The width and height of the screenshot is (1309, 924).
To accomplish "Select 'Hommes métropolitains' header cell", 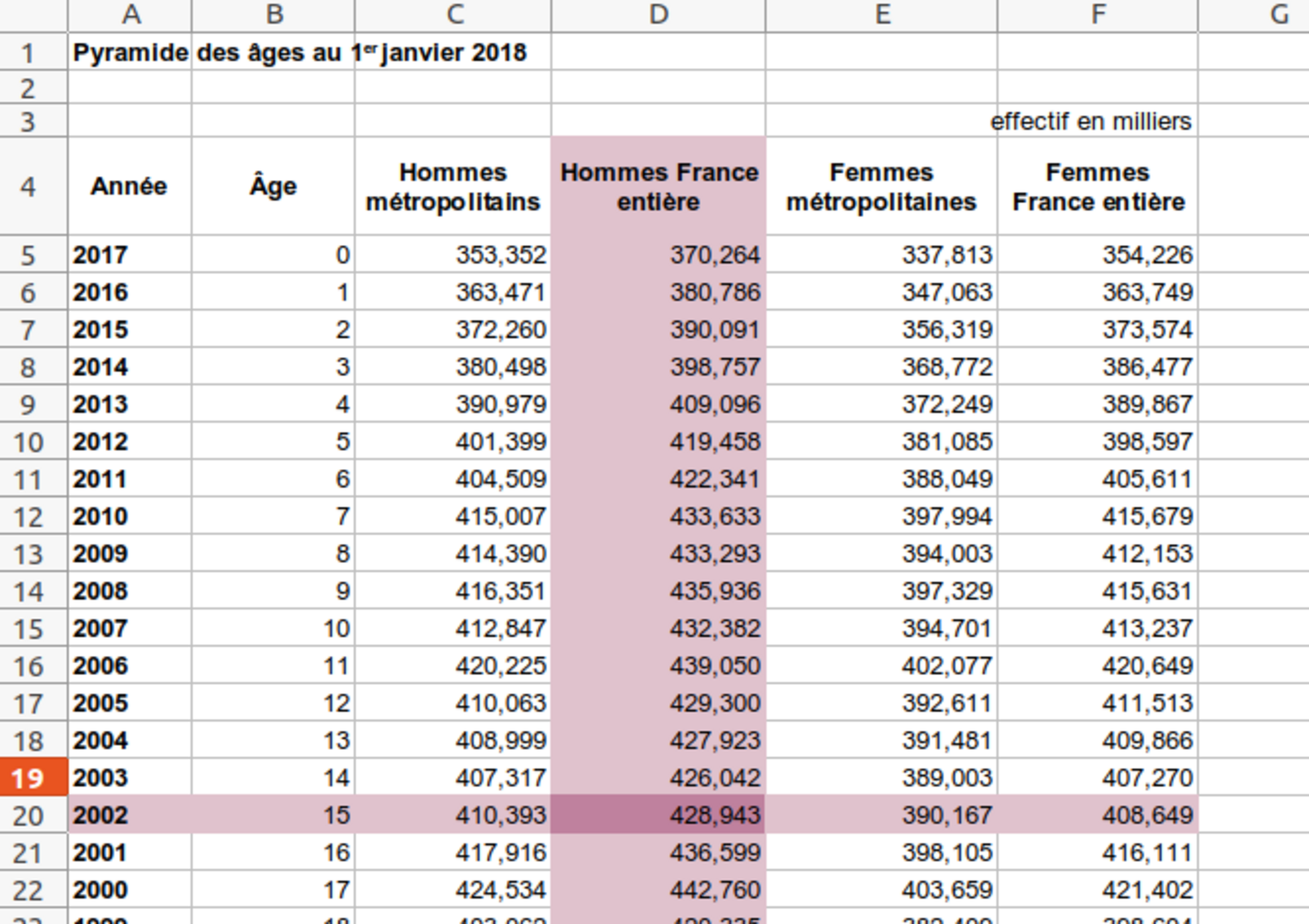I will (x=453, y=187).
